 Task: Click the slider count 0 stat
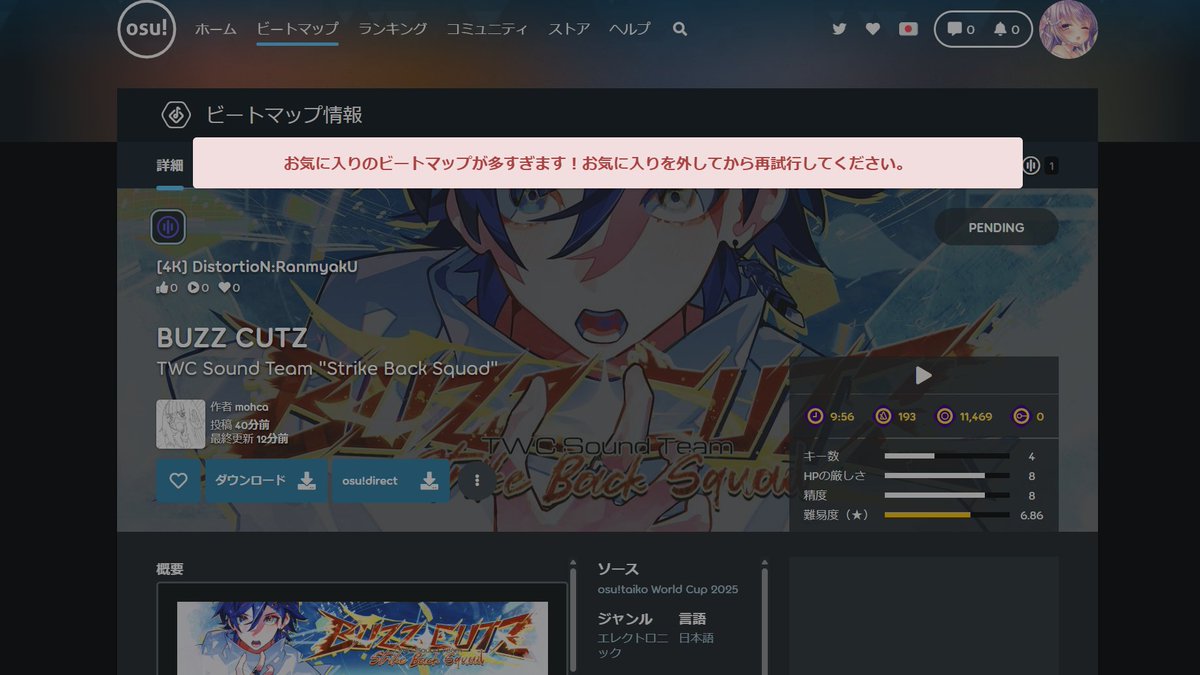1028,416
